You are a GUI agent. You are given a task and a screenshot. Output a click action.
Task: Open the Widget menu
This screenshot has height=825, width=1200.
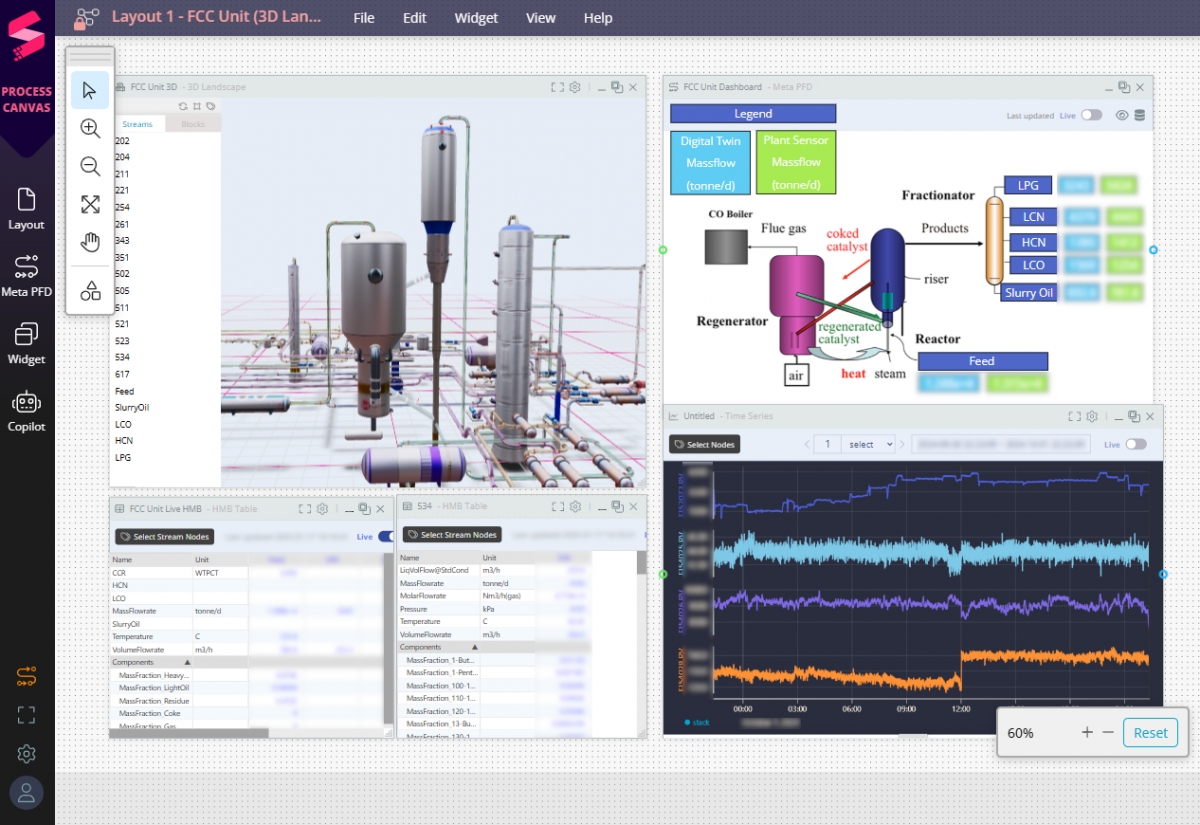coord(476,18)
